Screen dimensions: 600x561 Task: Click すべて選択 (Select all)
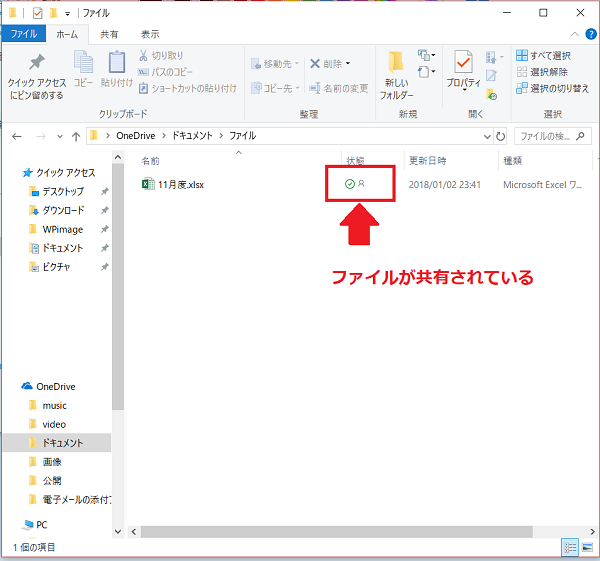543,55
